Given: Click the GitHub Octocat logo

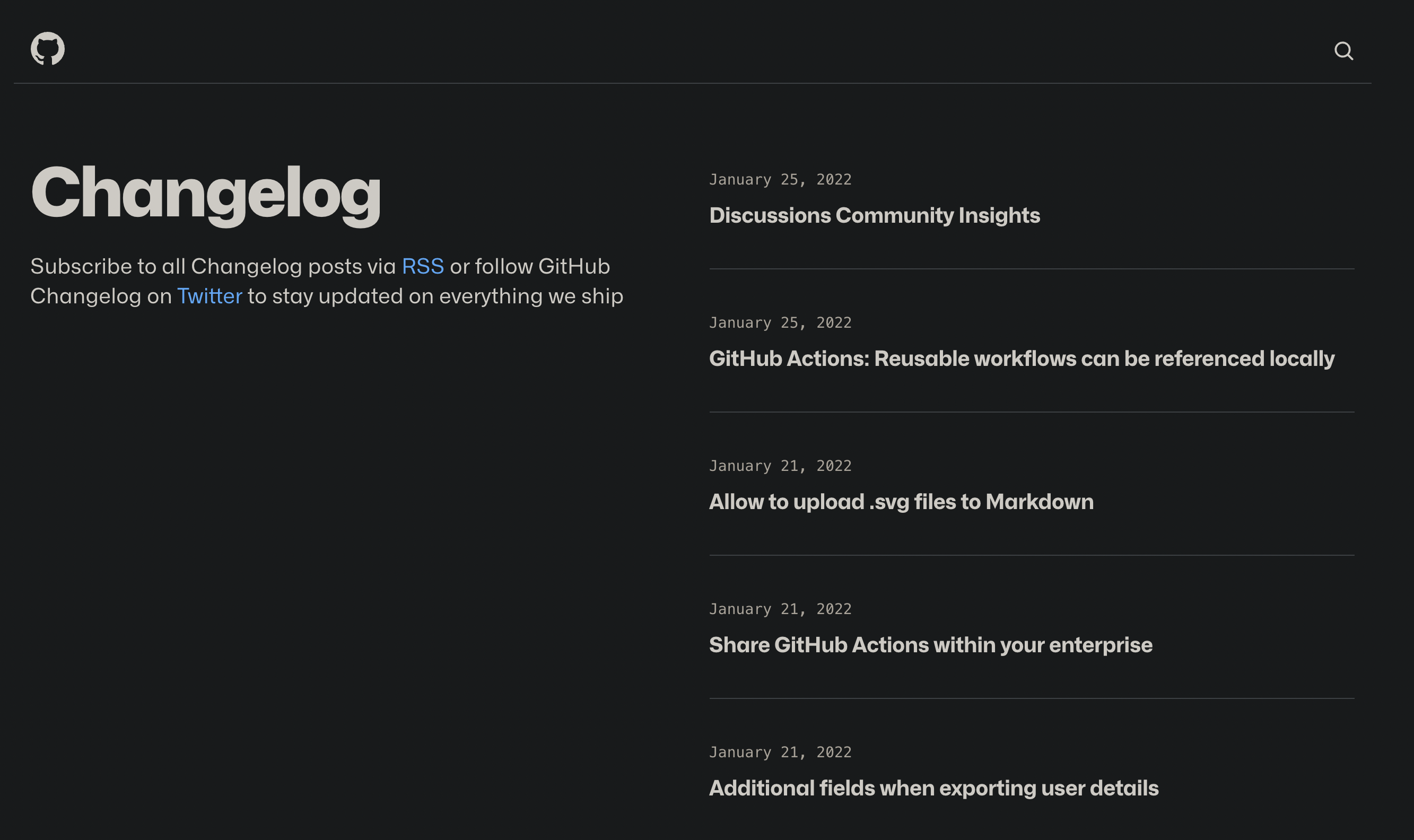Looking at the screenshot, I should pos(48,49).
